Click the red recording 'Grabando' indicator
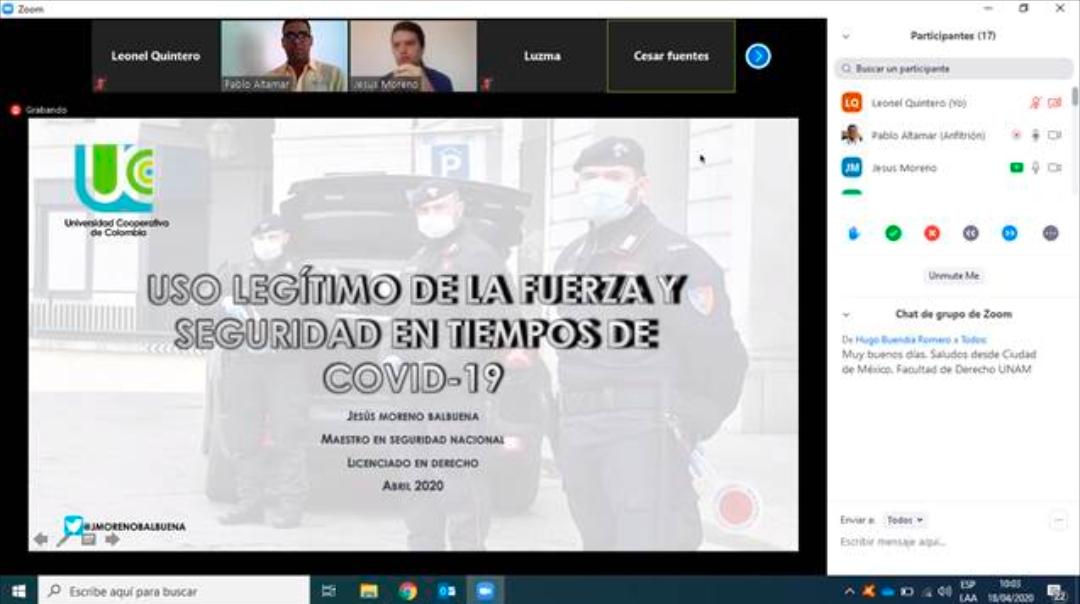Viewport: 1080px width, 604px height. [39, 110]
